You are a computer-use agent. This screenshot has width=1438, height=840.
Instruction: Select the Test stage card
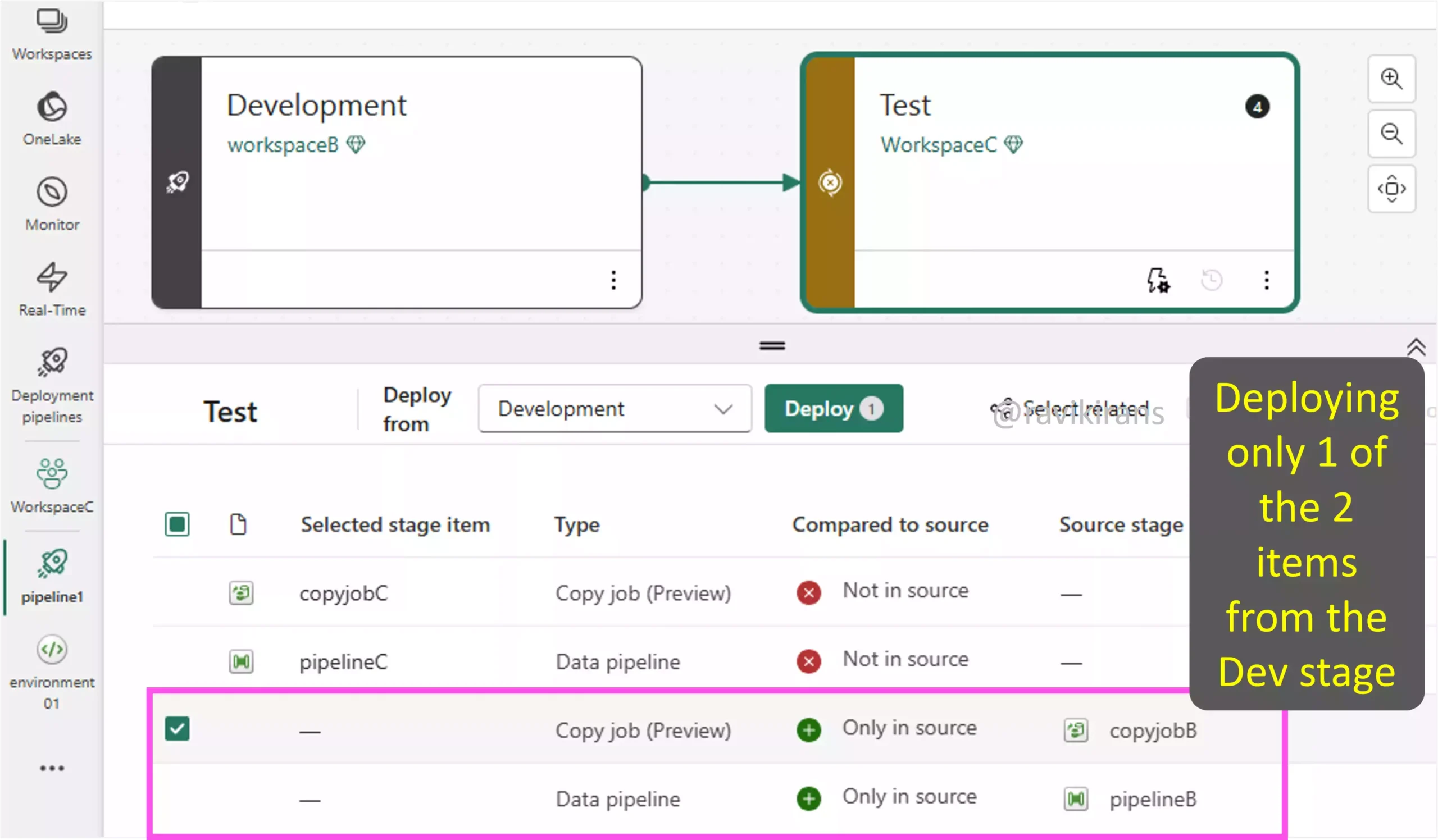[1049, 182]
